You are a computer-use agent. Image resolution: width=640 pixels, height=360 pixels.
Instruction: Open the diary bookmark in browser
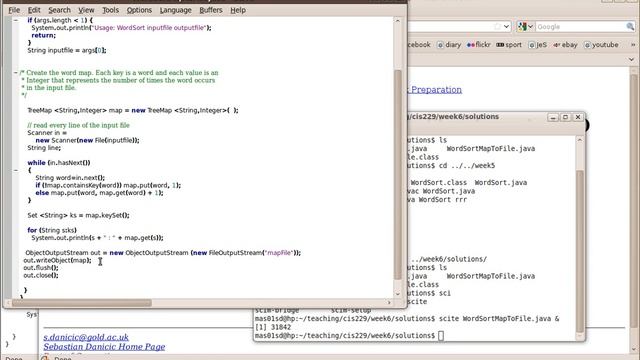click(449, 45)
